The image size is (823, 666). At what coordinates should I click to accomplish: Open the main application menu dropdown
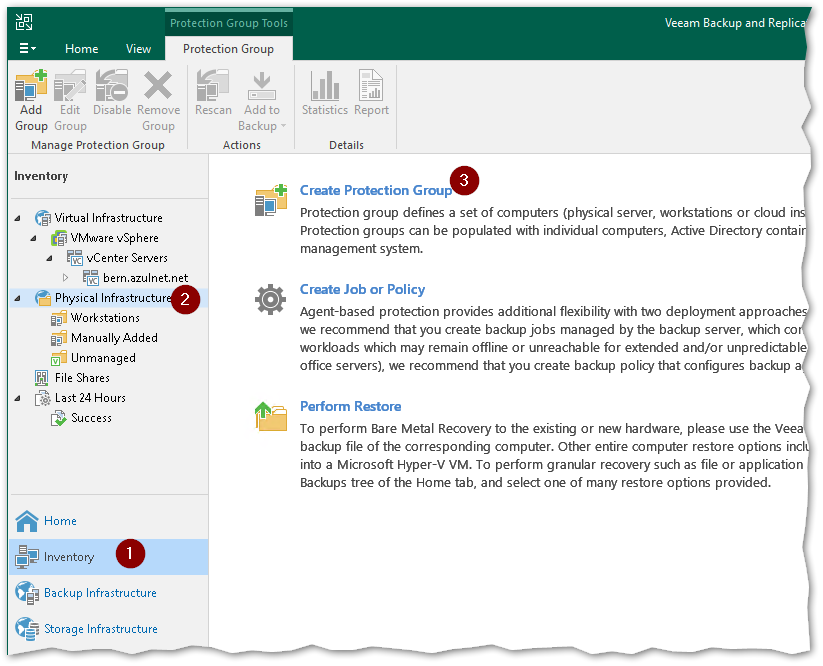point(27,48)
